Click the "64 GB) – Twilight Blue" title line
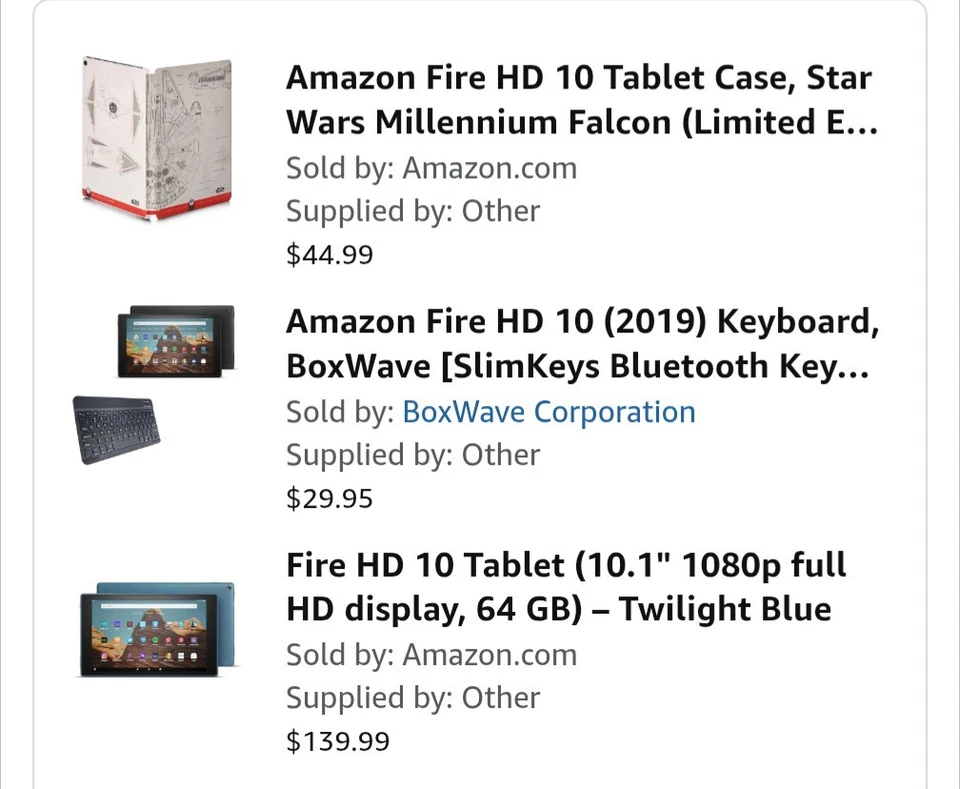Image resolution: width=960 pixels, height=789 pixels. point(559,609)
